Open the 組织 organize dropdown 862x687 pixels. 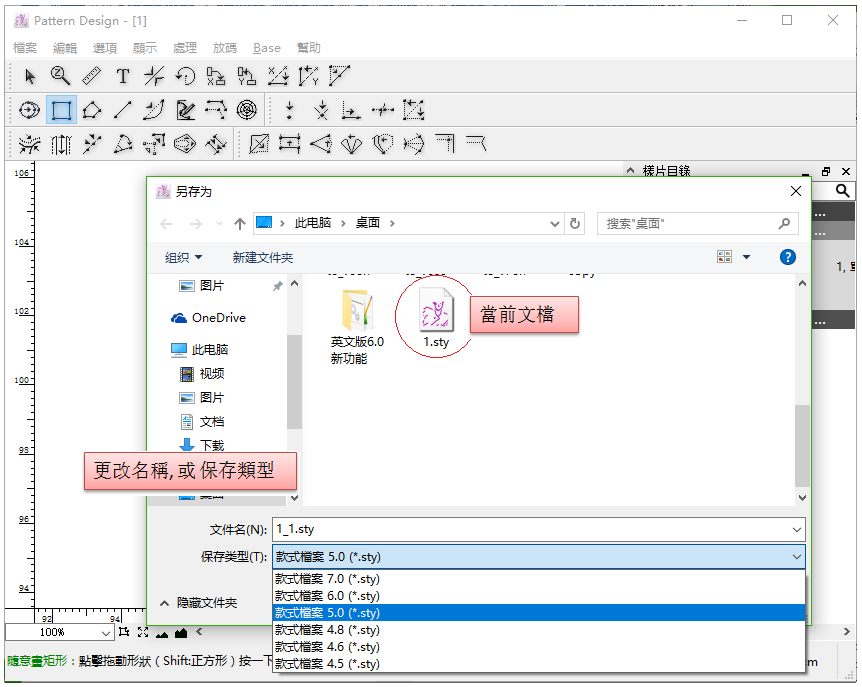pyautogui.click(x=183, y=258)
